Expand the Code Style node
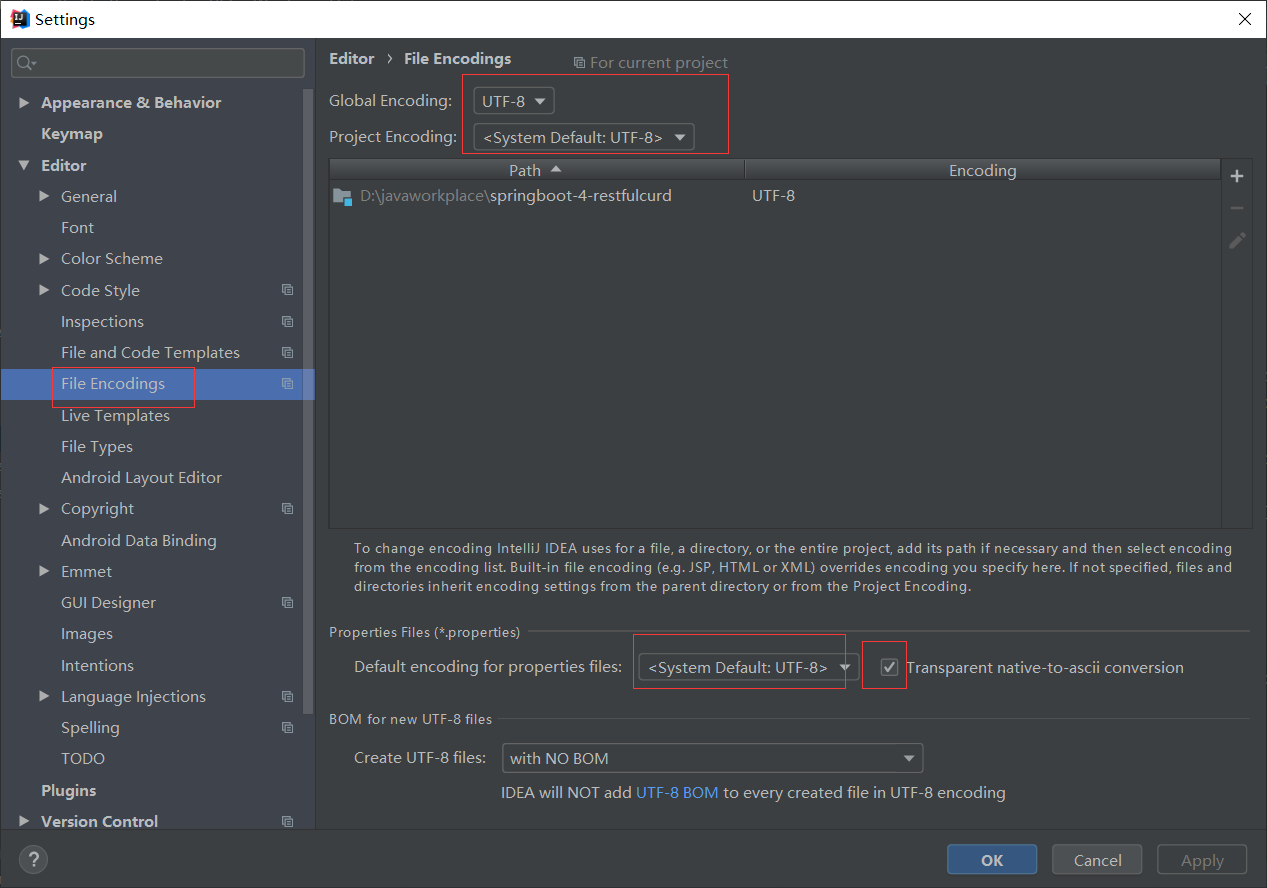Viewport: 1267px width, 888px height. tap(44, 290)
